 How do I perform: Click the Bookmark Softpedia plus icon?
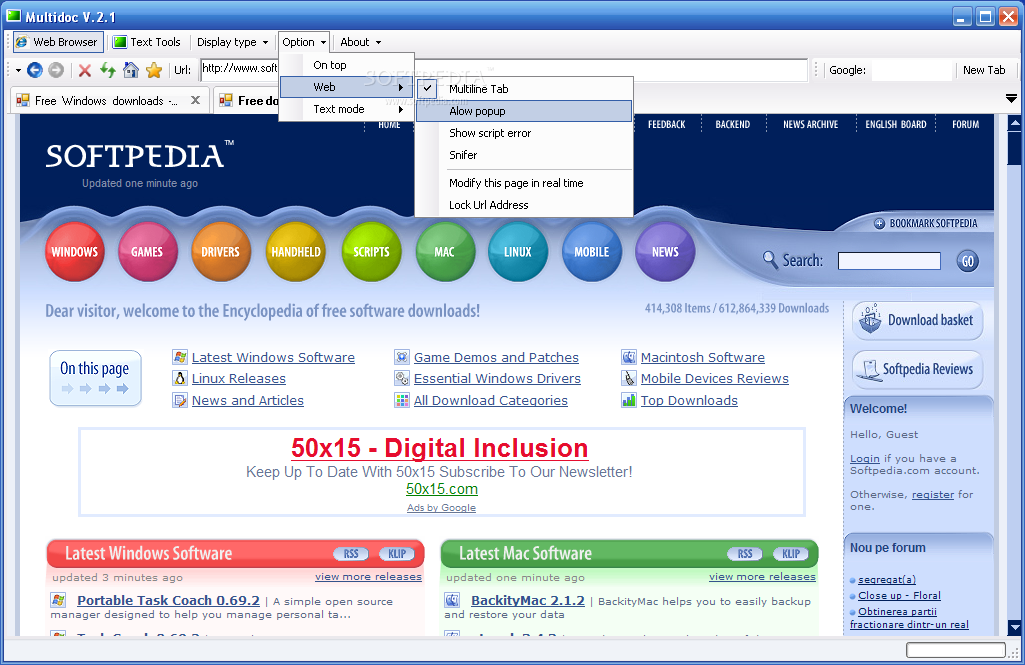coord(879,224)
